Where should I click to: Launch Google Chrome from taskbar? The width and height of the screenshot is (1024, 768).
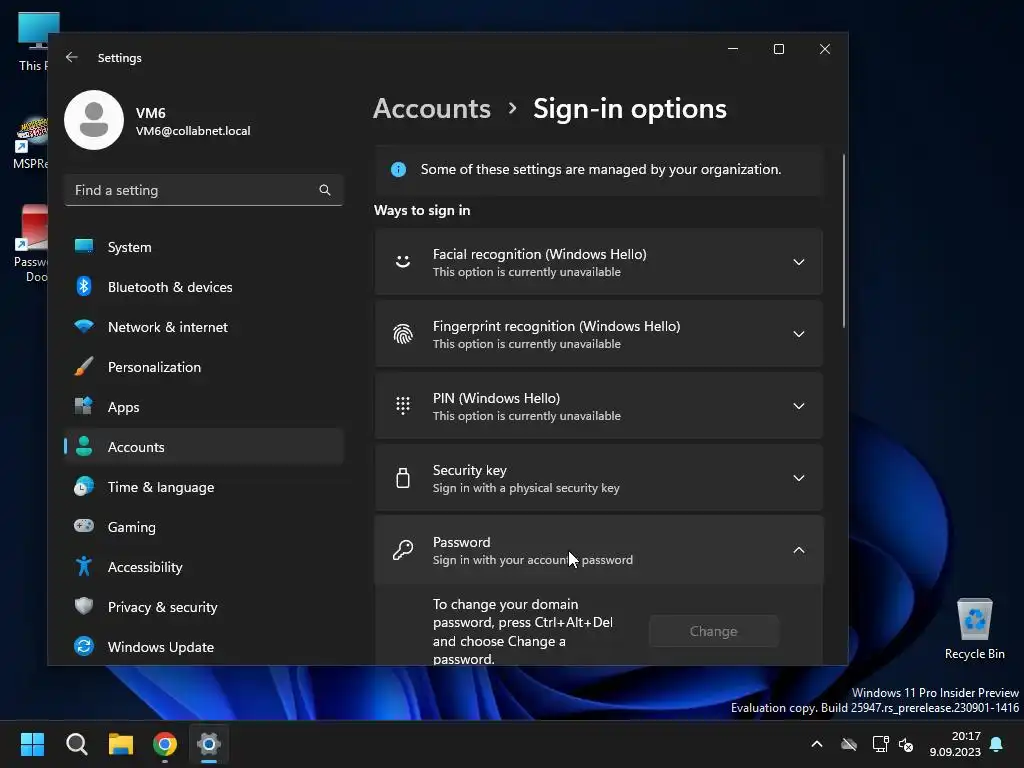click(165, 744)
